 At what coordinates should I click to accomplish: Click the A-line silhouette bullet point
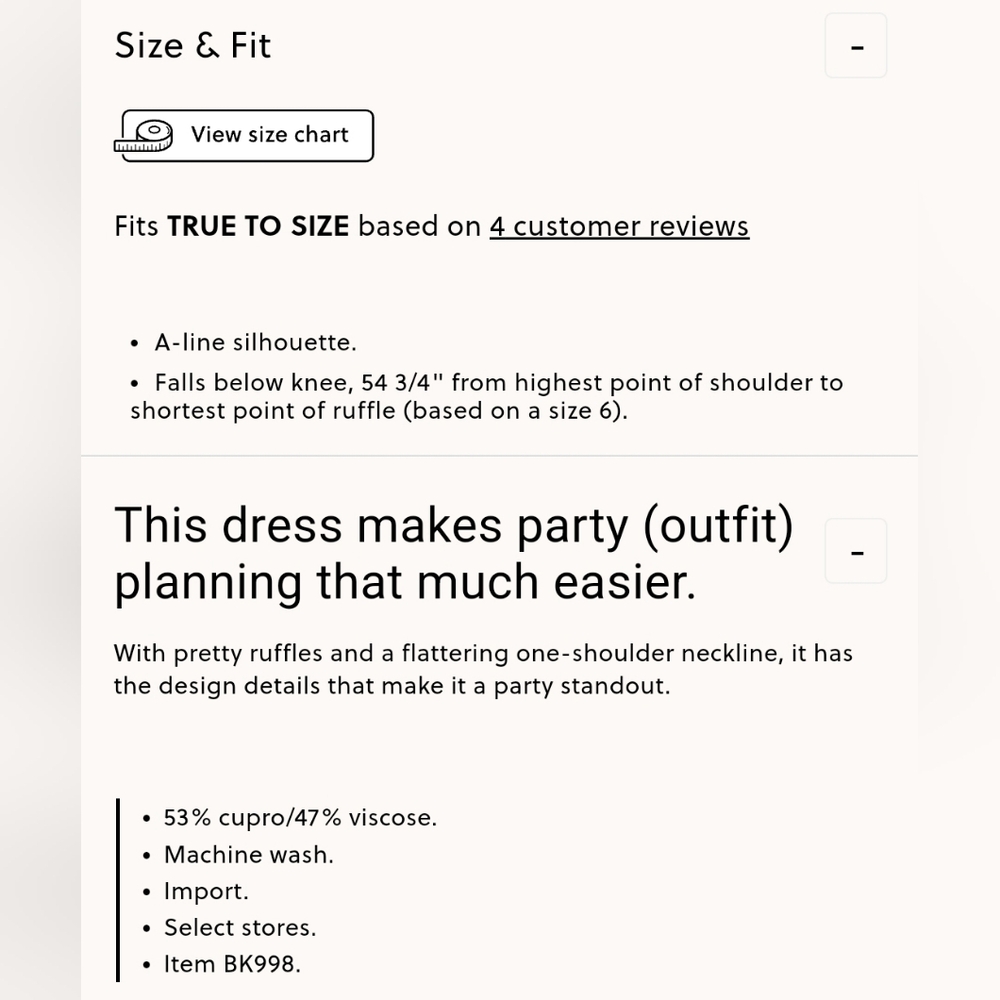tap(254, 342)
